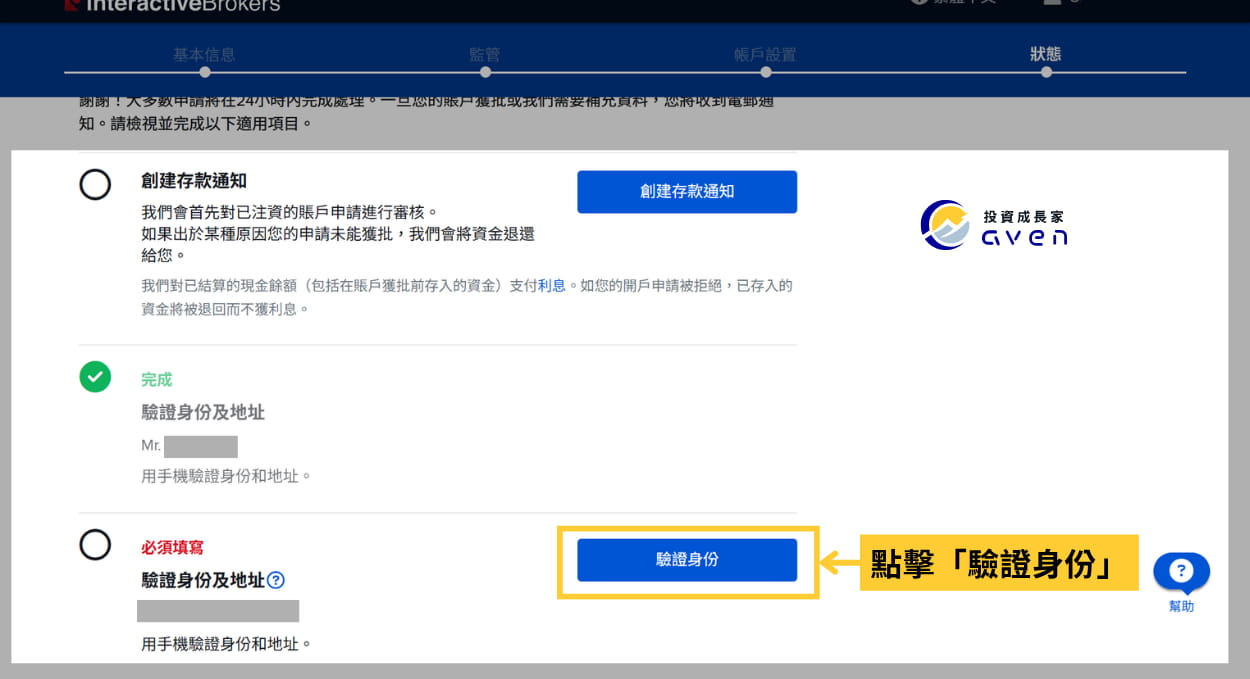Click question-mark icon beside 驗證身份及地址 heading
The width and height of the screenshot is (1250, 679).
(x=276, y=580)
